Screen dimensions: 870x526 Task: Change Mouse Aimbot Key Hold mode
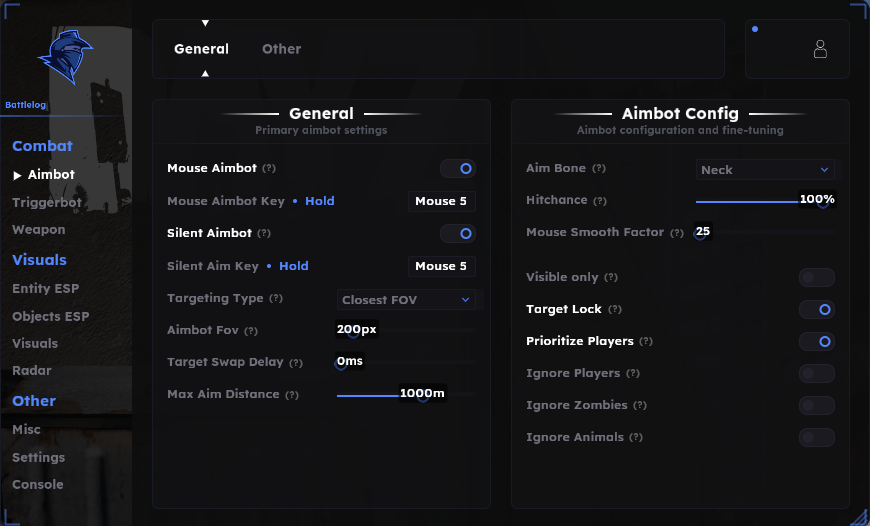pyautogui.click(x=320, y=201)
